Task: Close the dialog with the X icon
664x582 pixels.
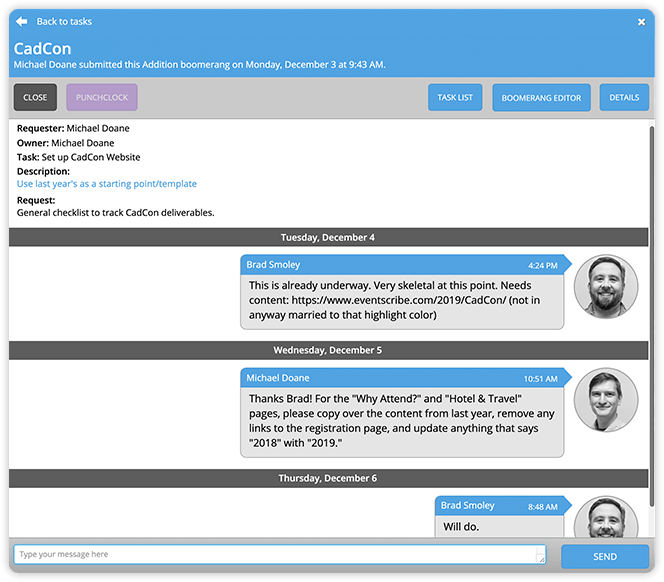Action: [x=642, y=22]
